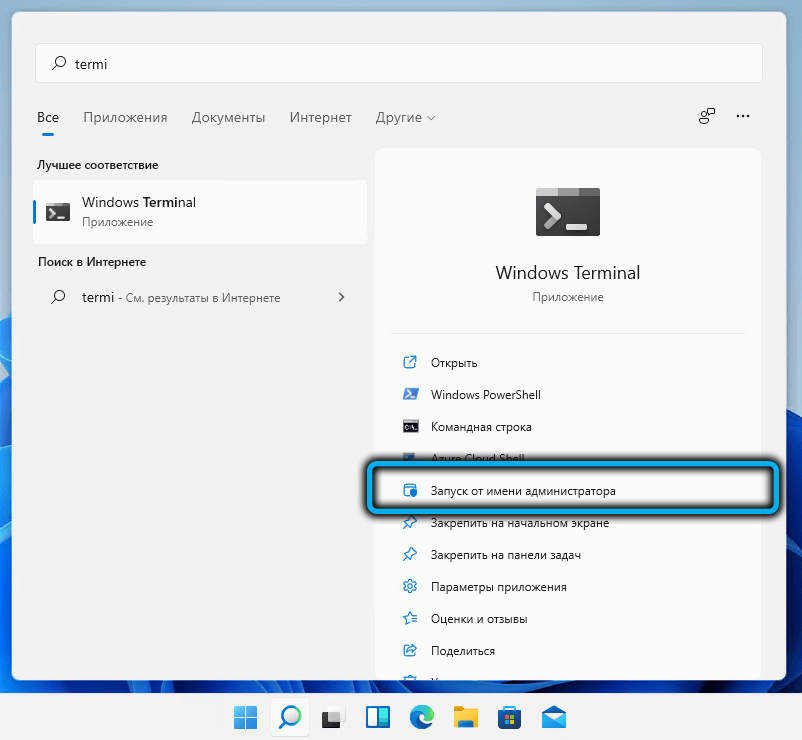
Task: Select the Интернет filter tab
Action: click(x=320, y=118)
